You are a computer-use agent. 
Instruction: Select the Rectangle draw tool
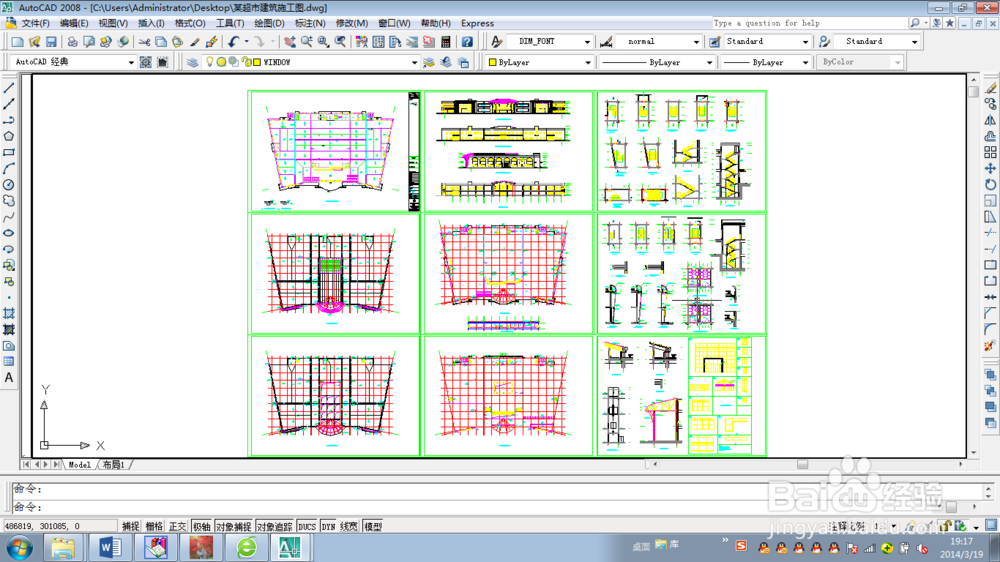(x=9, y=152)
